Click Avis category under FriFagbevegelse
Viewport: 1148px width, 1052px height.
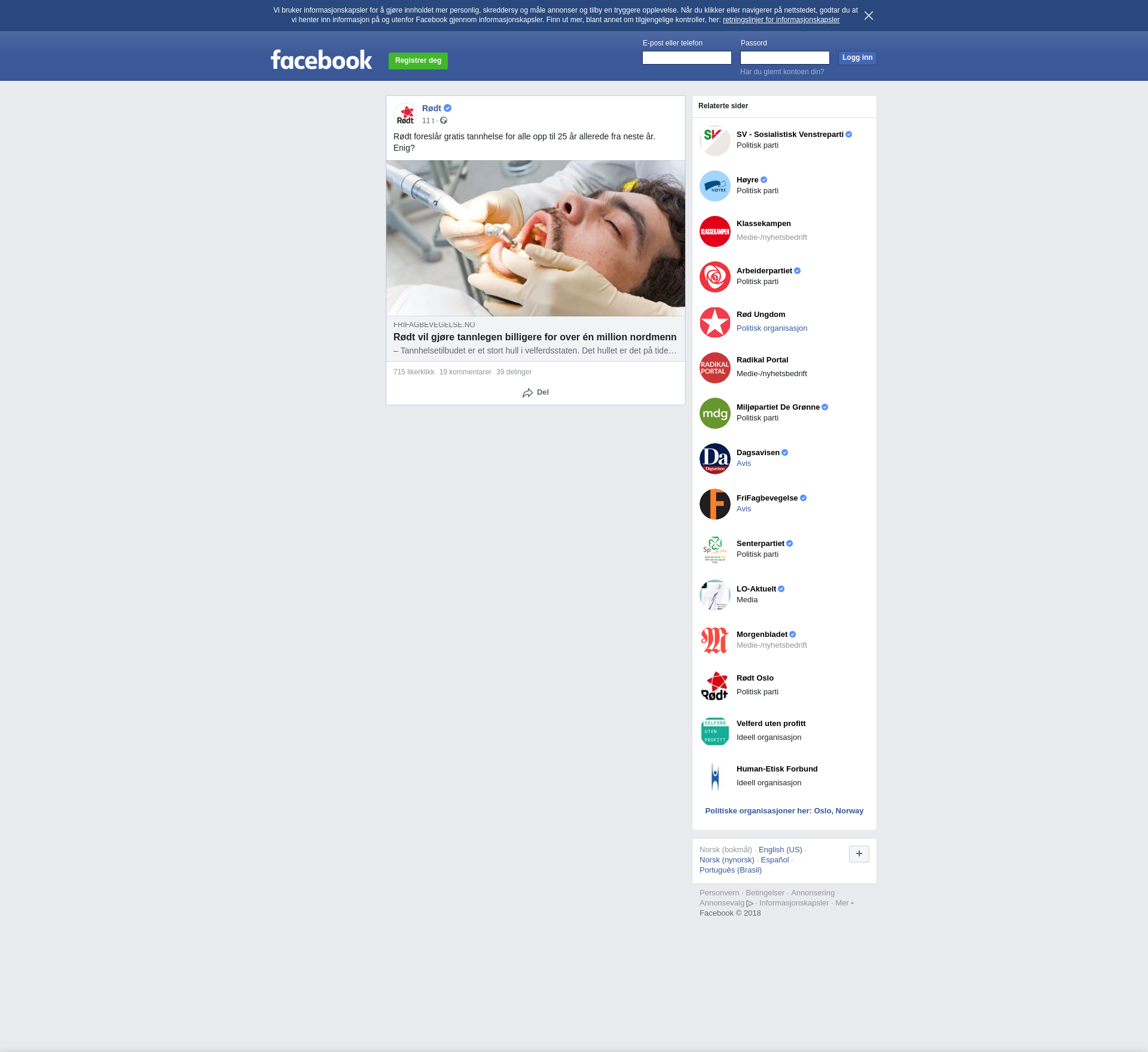click(744, 509)
